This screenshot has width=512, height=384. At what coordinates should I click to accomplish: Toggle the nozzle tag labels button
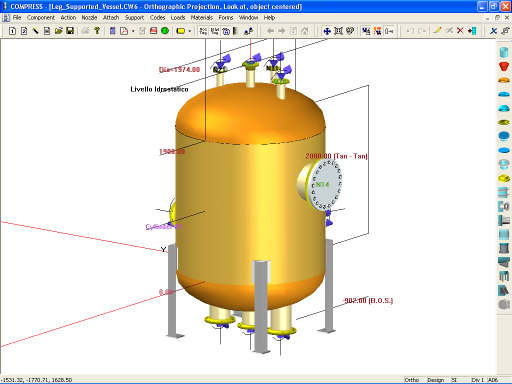(203, 31)
